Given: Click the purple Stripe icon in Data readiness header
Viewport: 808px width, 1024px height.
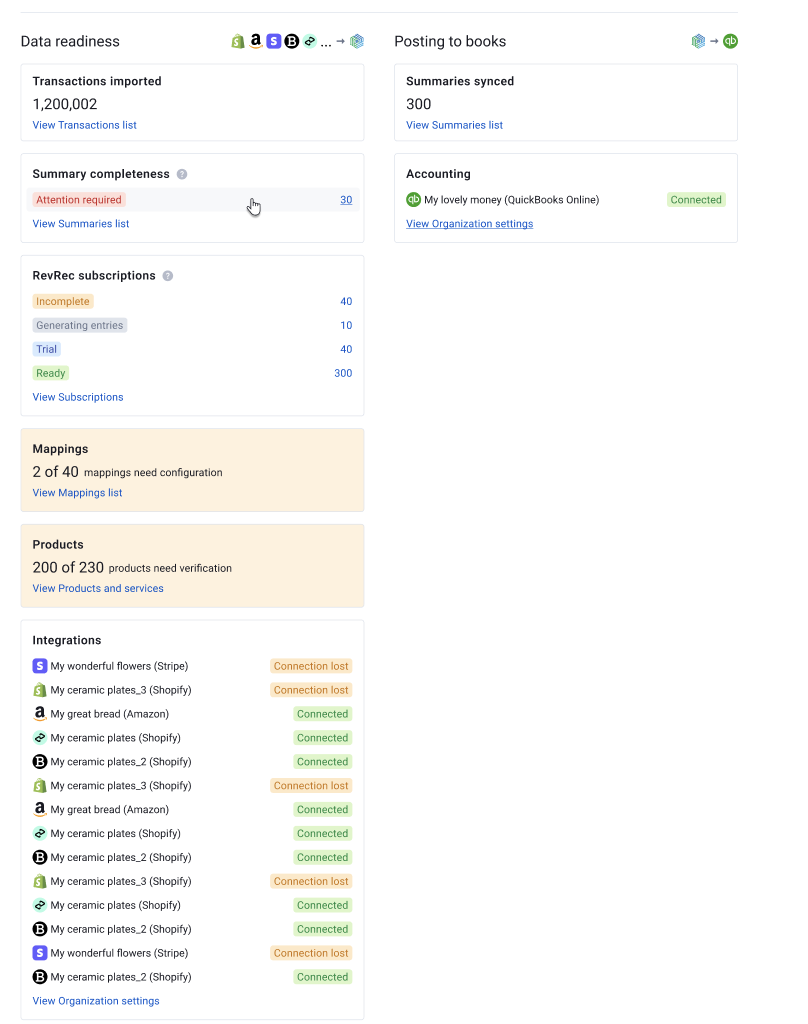Looking at the screenshot, I should [274, 41].
